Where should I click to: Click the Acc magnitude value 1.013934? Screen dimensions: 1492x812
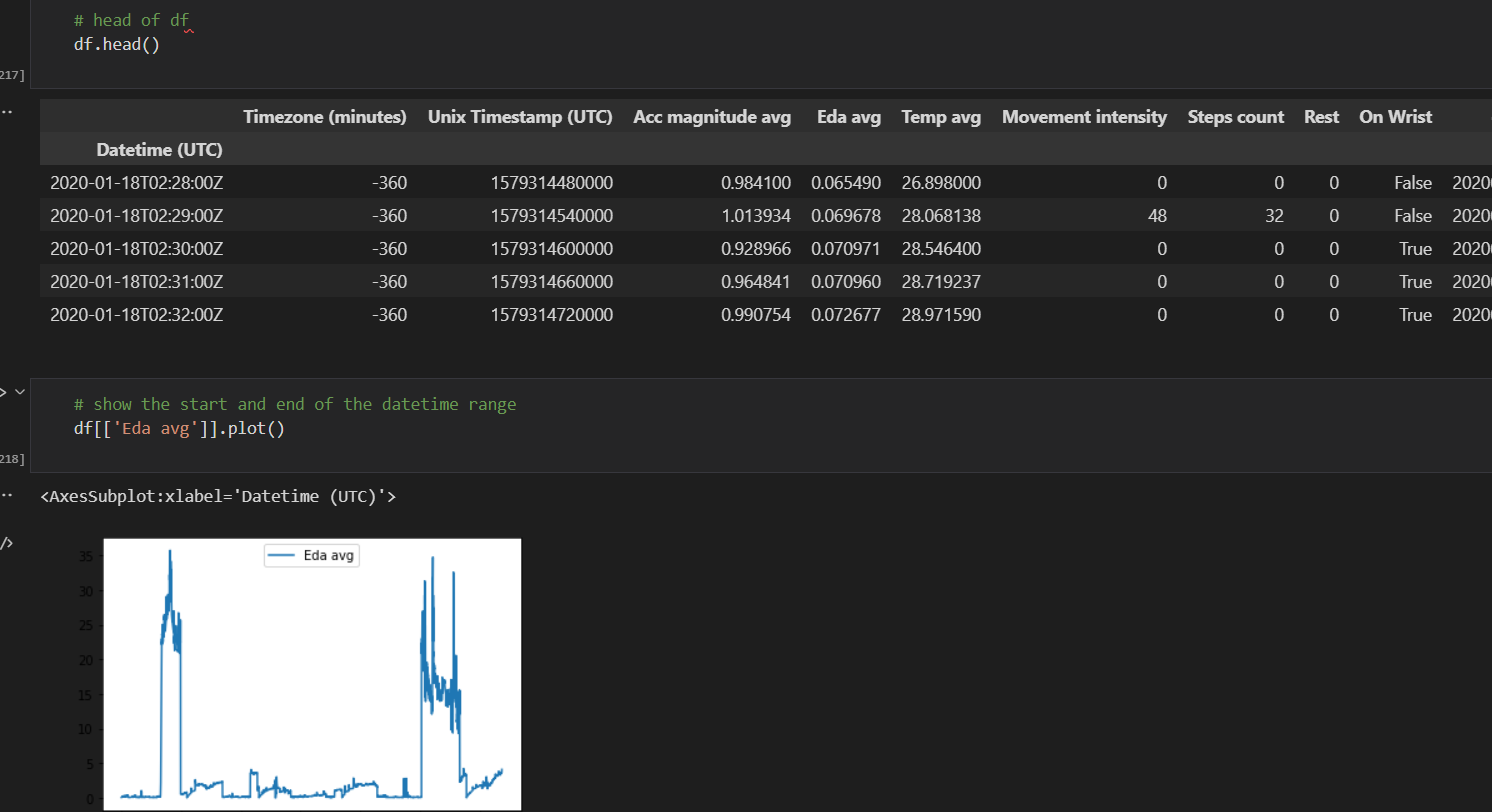756,216
